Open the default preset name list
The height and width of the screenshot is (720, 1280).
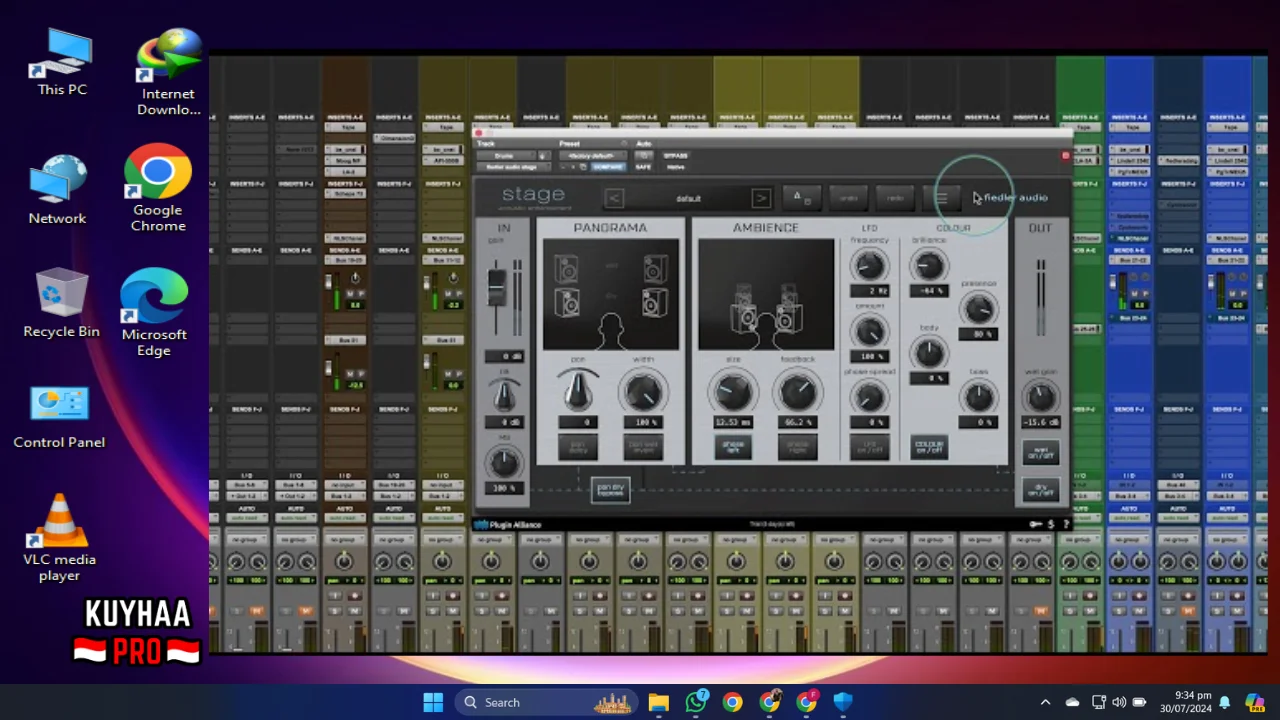tap(688, 198)
